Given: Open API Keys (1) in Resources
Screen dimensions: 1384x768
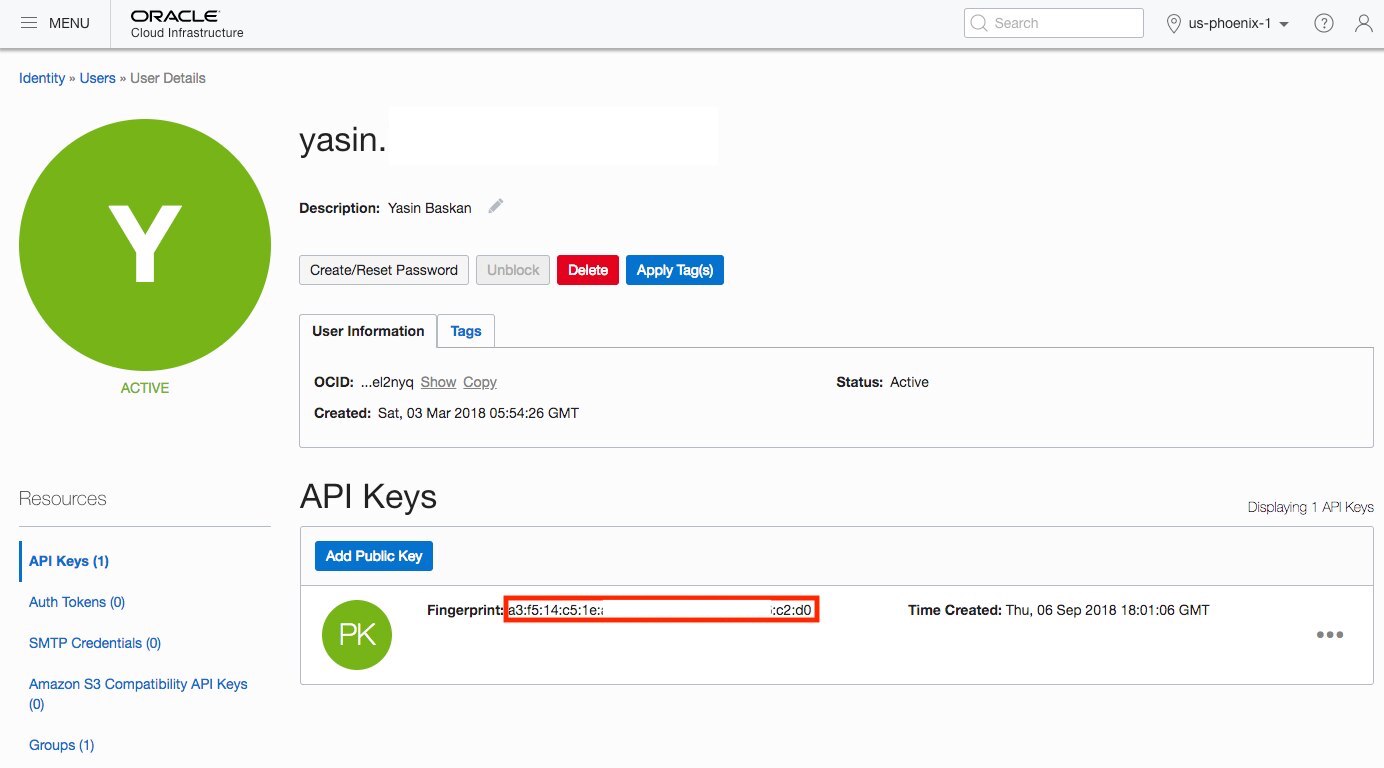Looking at the screenshot, I should pos(69,561).
